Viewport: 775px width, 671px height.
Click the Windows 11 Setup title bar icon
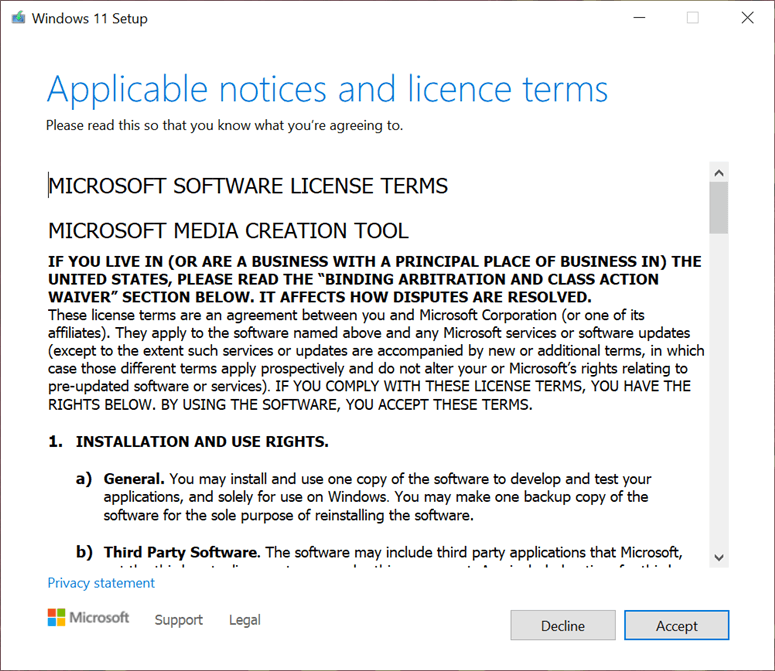point(18,18)
